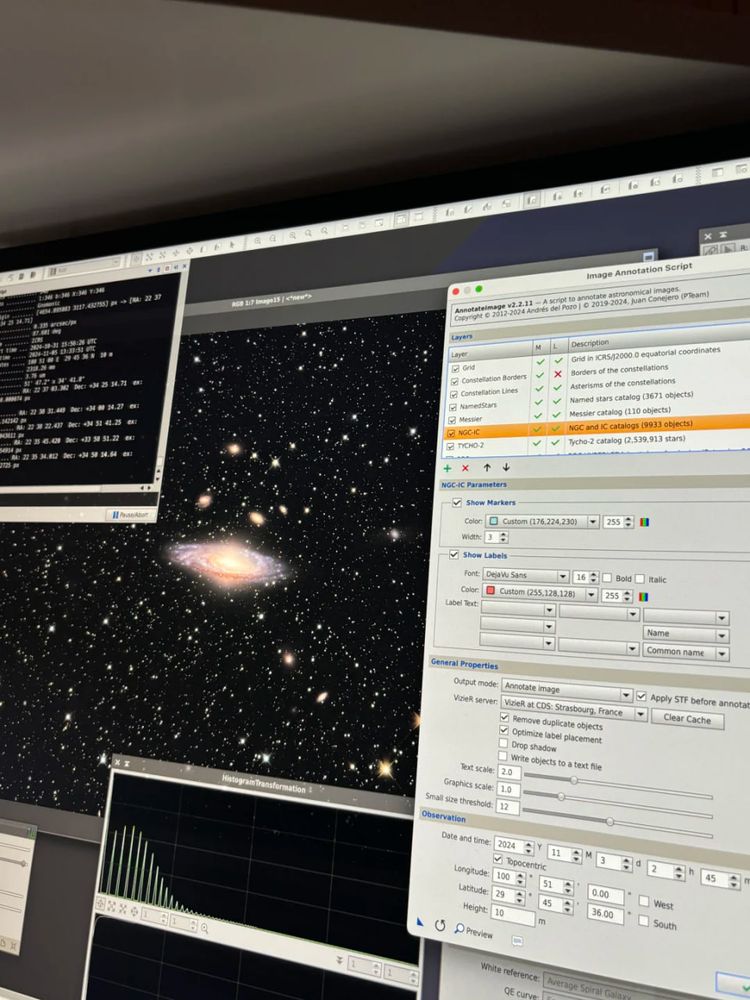Screen dimensions: 750x1000
Task: Toggle the Topocentric checkbox
Action: click(x=498, y=860)
